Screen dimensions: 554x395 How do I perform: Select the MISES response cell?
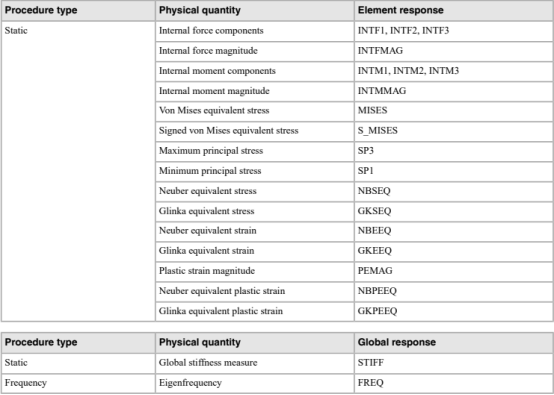[x=454, y=111]
